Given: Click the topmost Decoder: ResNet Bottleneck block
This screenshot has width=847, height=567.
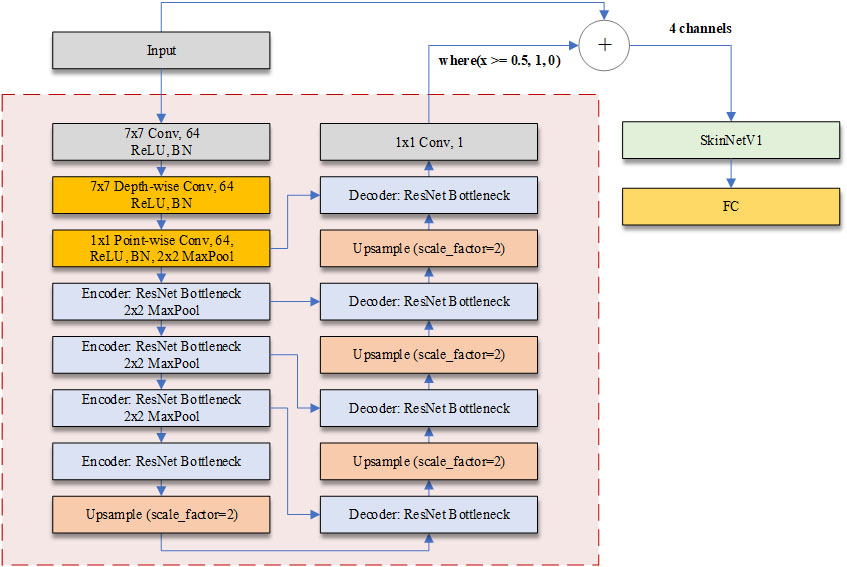Looking at the screenshot, I should 428,195.
